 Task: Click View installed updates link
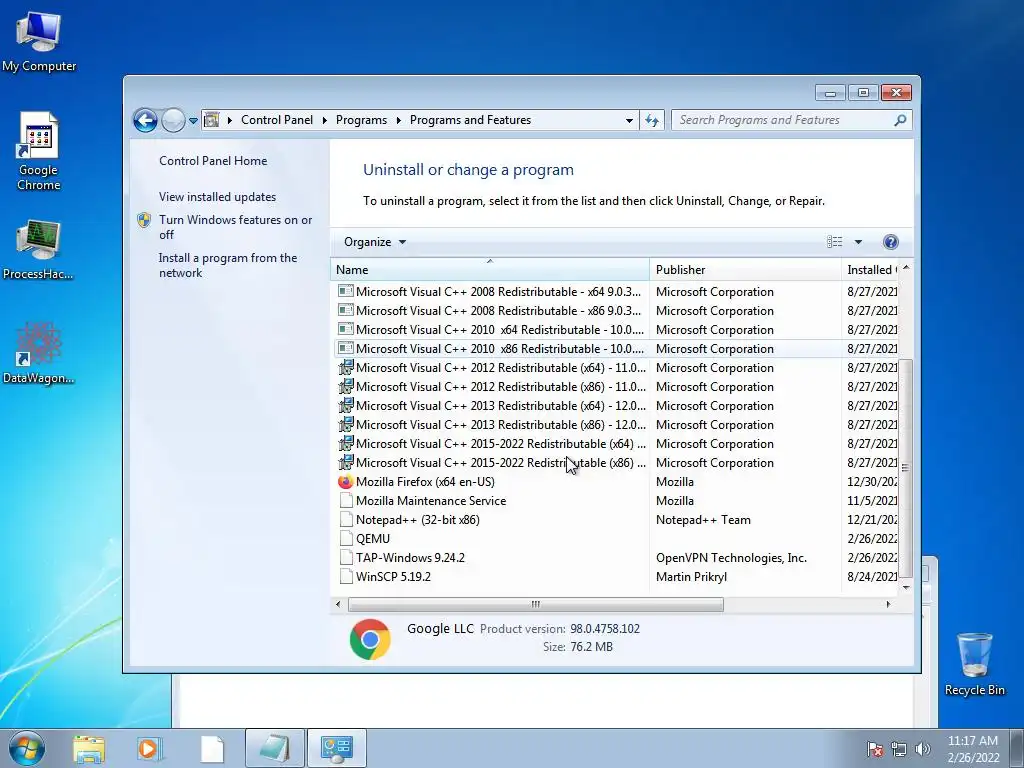point(217,197)
